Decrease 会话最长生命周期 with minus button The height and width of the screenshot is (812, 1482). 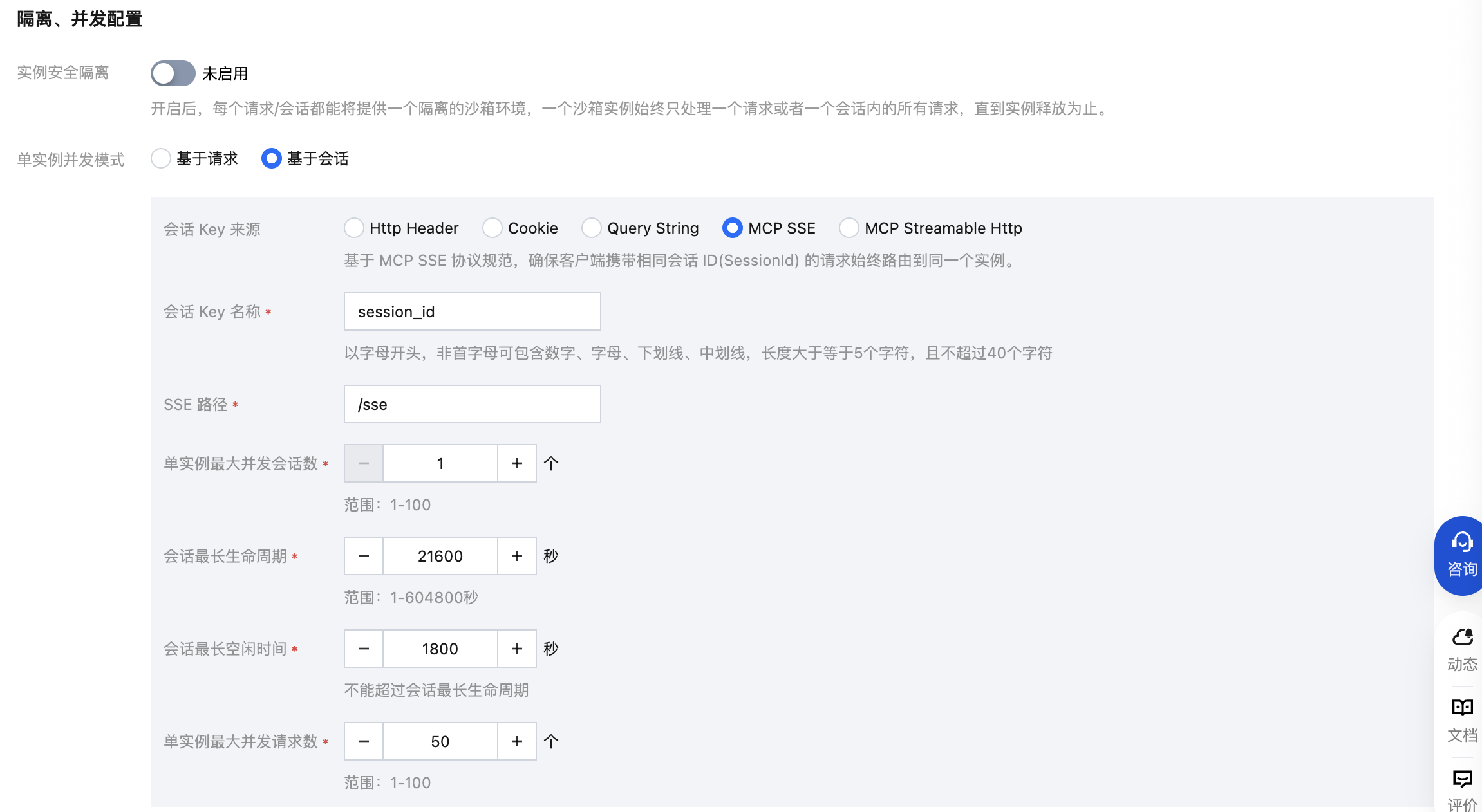tap(364, 556)
